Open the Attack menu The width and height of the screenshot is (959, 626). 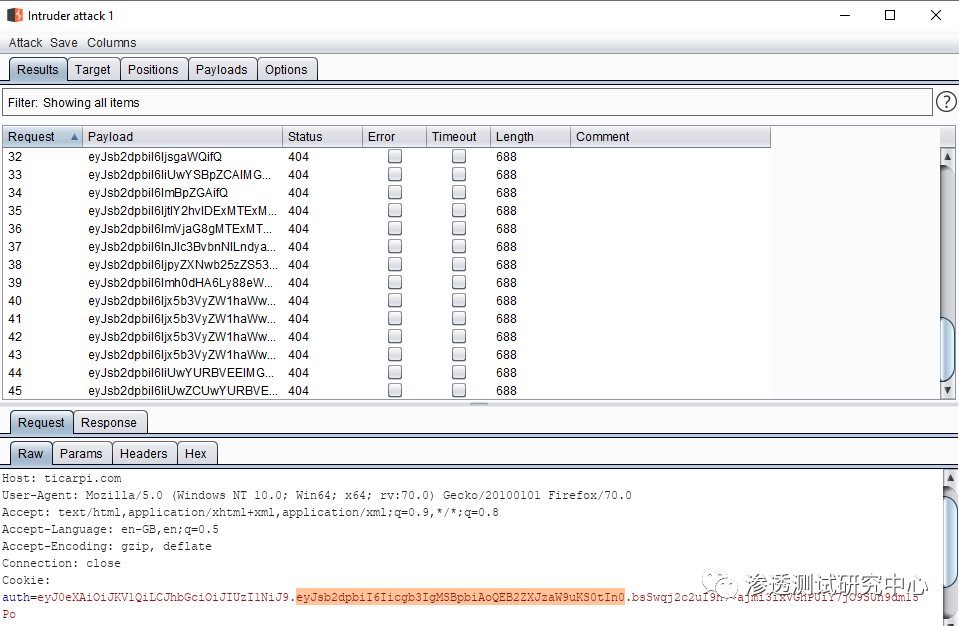[26, 43]
